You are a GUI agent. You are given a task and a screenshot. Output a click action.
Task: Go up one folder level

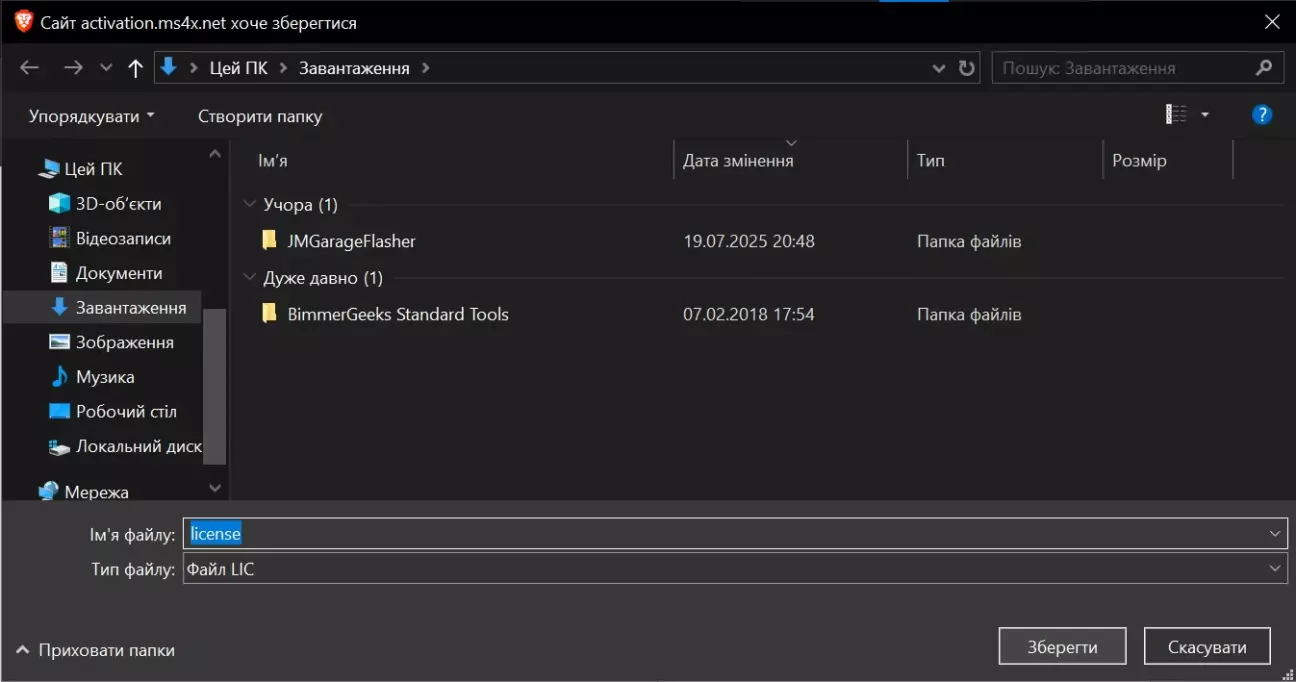tap(136, 68)
